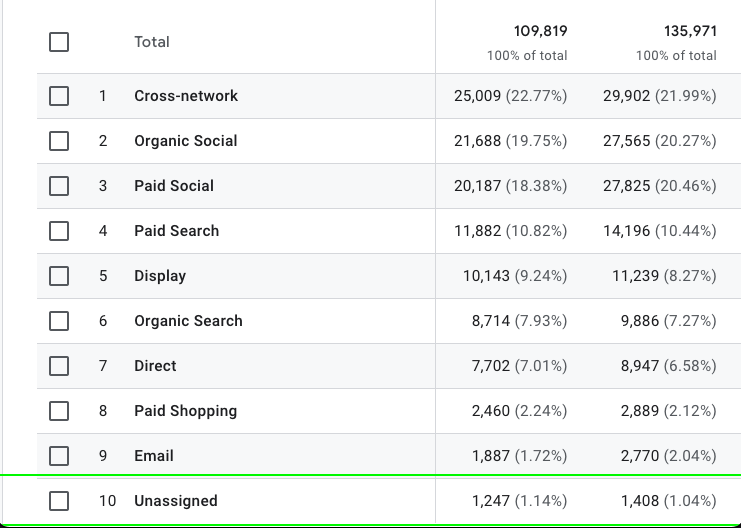
Task: Tick the Paid Shopping row checkbox
Action: click(59, 411)
